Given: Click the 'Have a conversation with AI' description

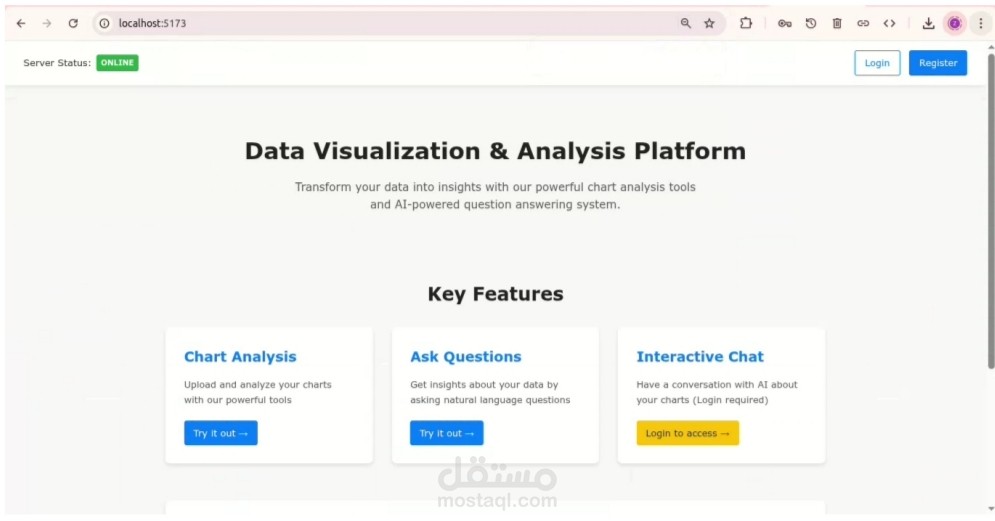Looking at the screenshot, I should (717, 392).
